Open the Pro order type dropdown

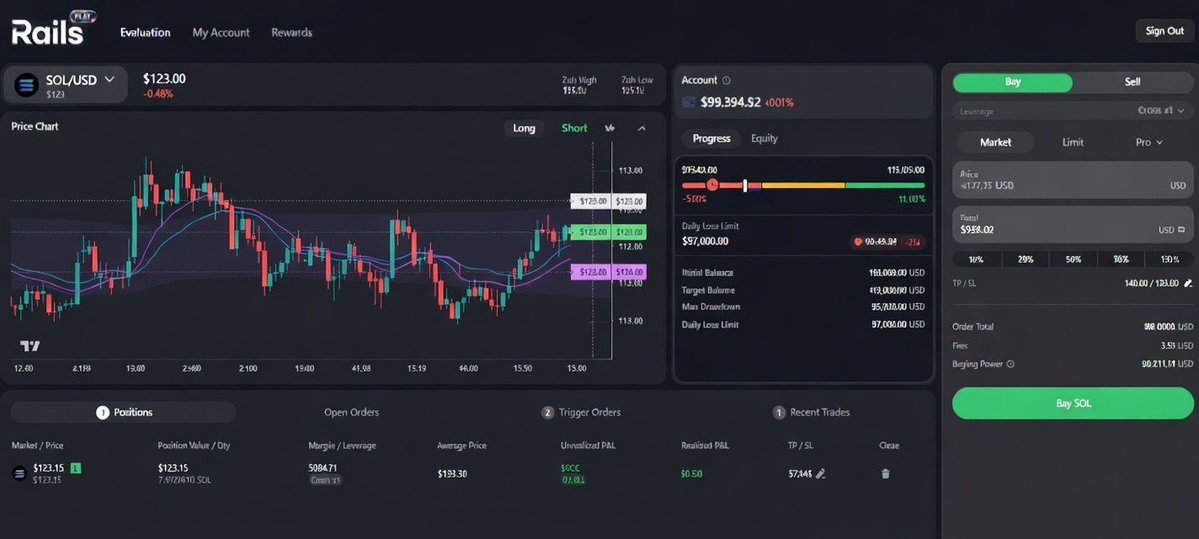click(1149, 142)
